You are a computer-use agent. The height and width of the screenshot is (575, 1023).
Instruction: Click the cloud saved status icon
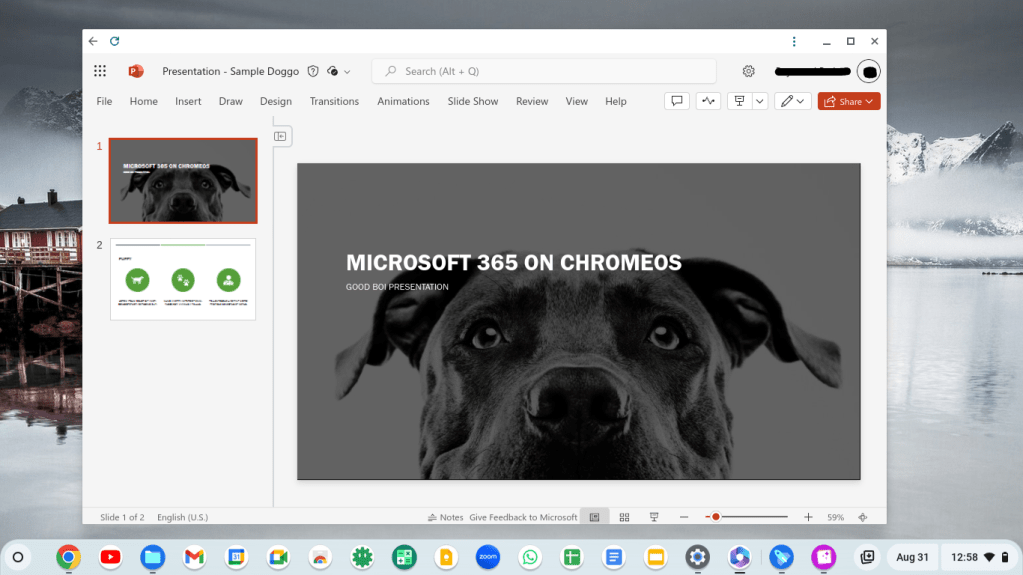[333, 71]
